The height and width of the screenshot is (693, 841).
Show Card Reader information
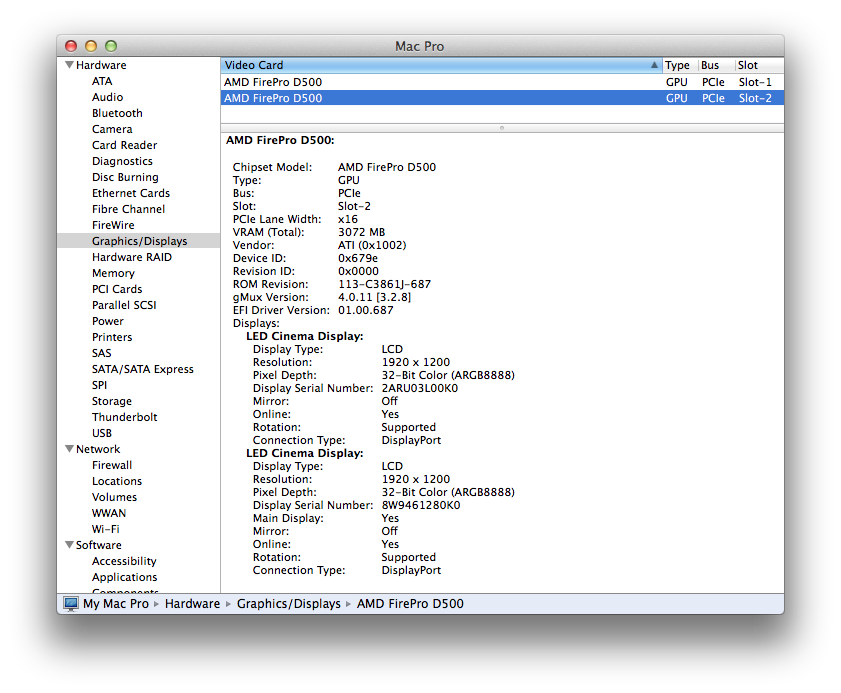click(124, 145)
